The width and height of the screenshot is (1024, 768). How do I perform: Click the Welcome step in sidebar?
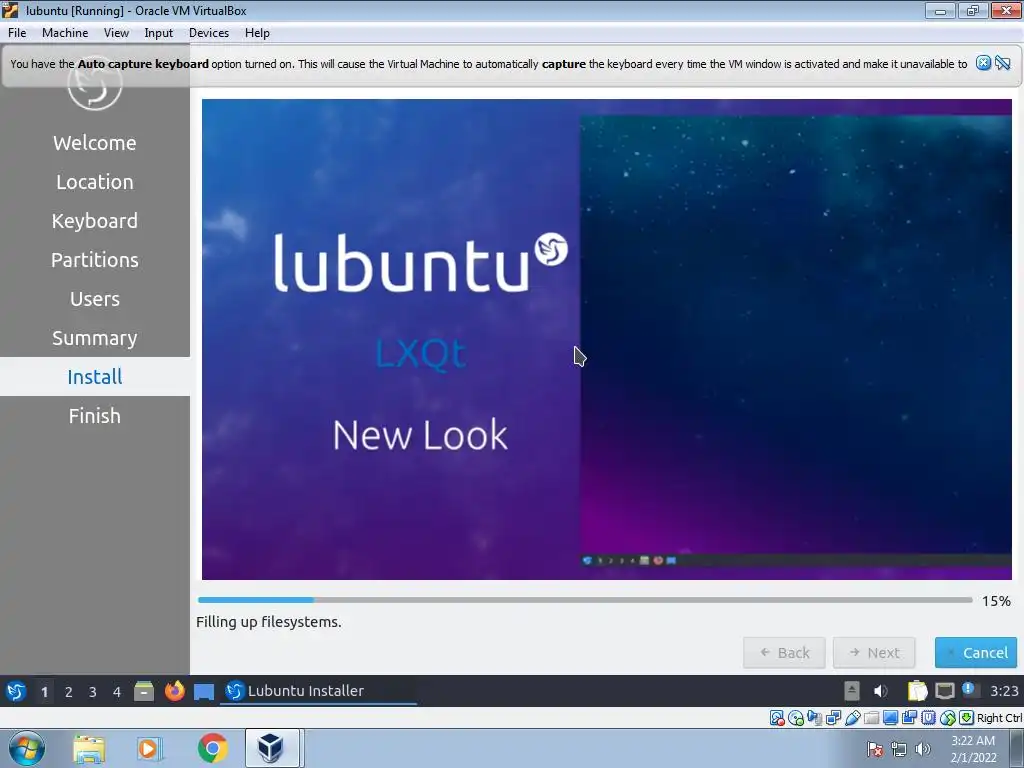coord(95,143)
